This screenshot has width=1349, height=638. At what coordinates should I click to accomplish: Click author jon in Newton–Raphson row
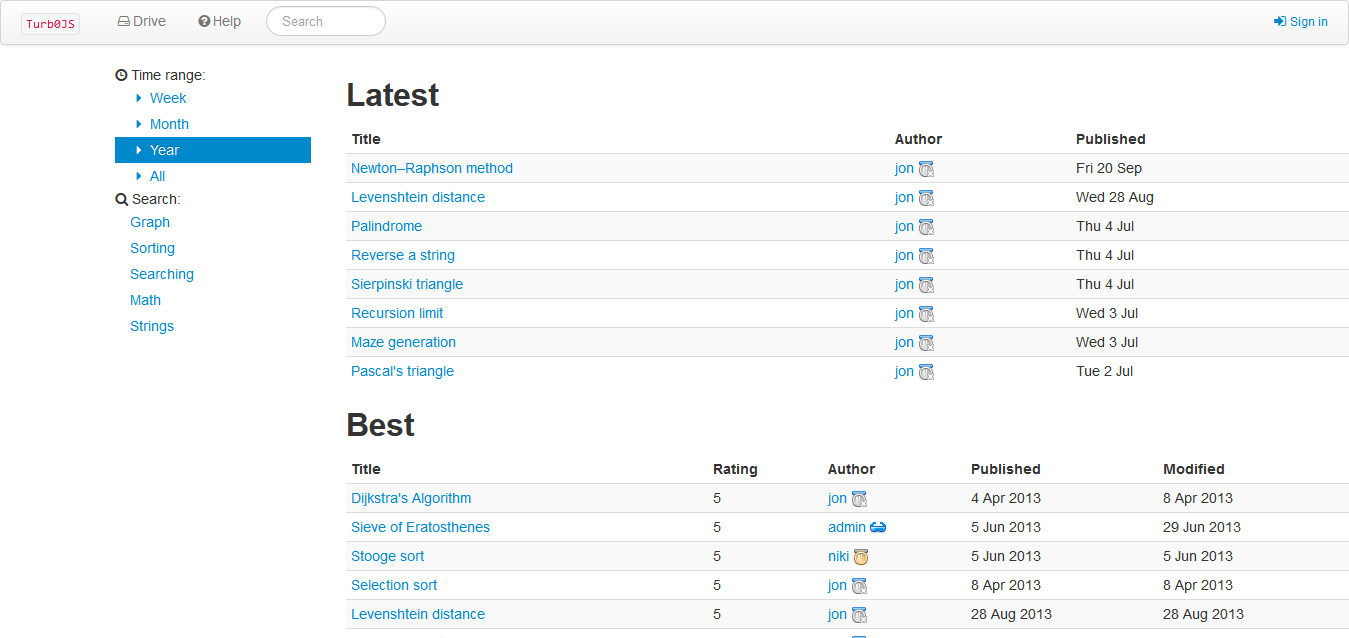(x=904, y=168)
